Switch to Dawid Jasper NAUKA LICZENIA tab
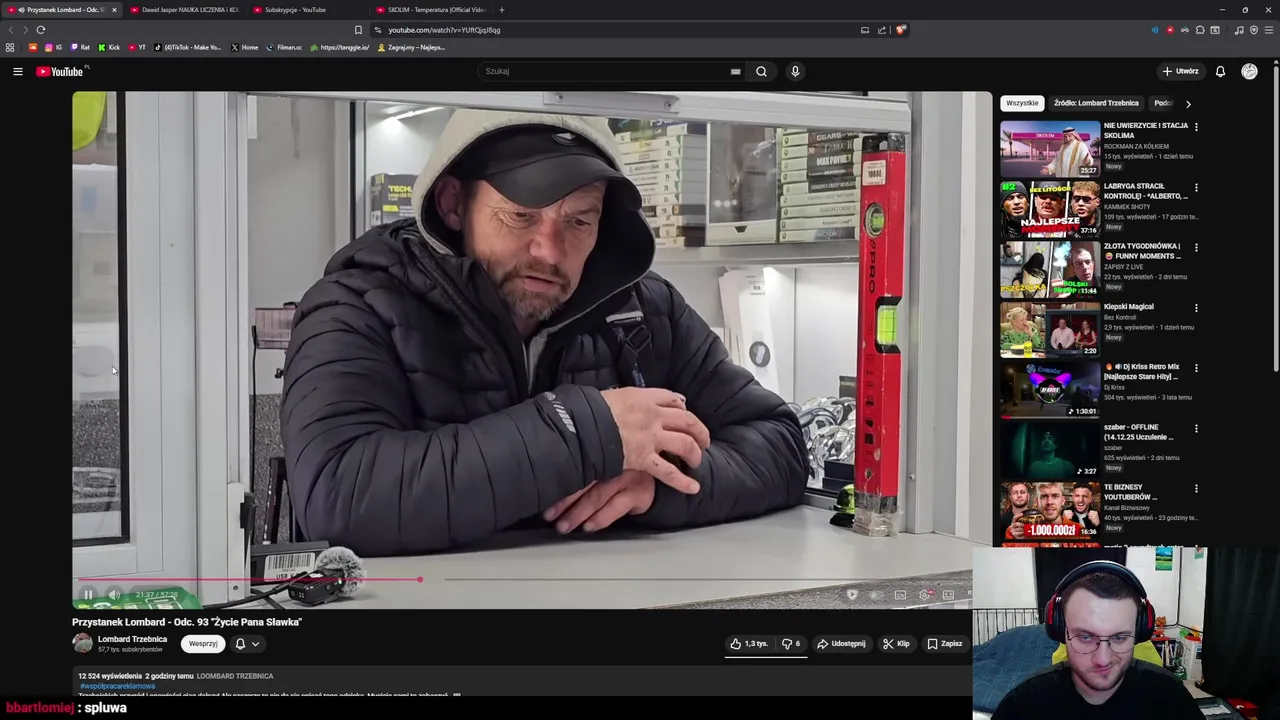Image resolution: width=1280 pixels, height=720 pixels. [186, 10]
